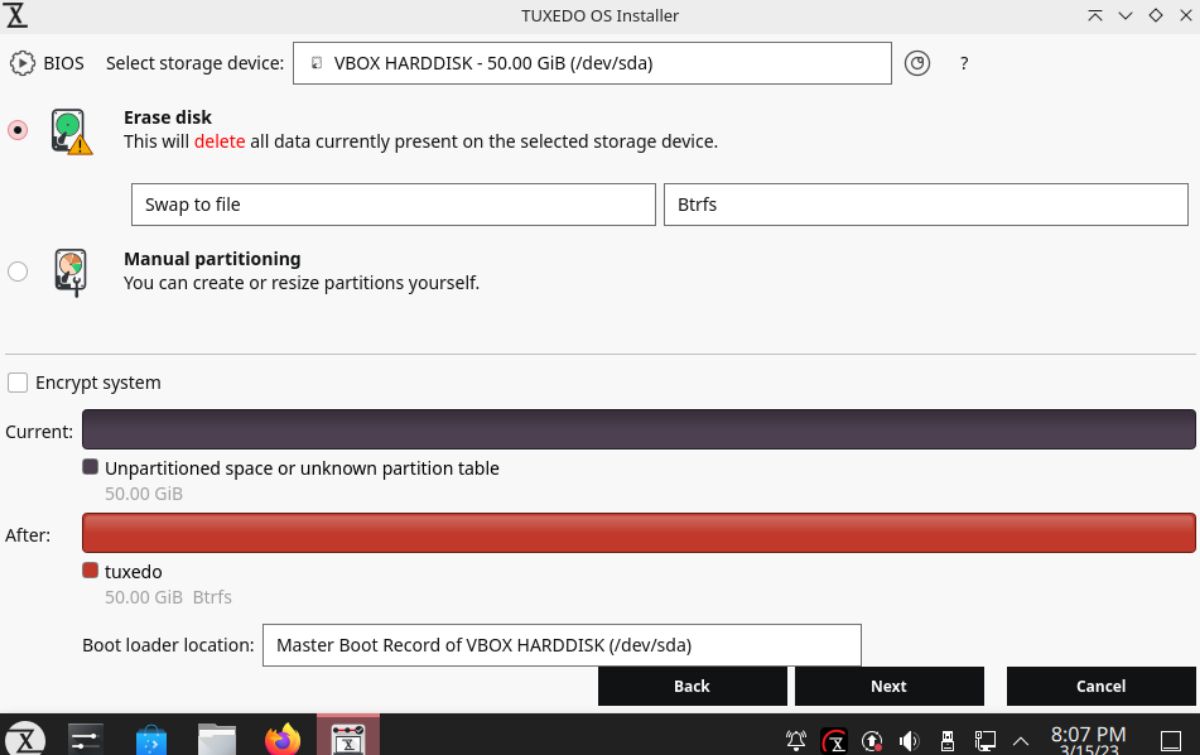Open the Erase disk drive icon with warning

pyautogui.click(x=71, y=129)
